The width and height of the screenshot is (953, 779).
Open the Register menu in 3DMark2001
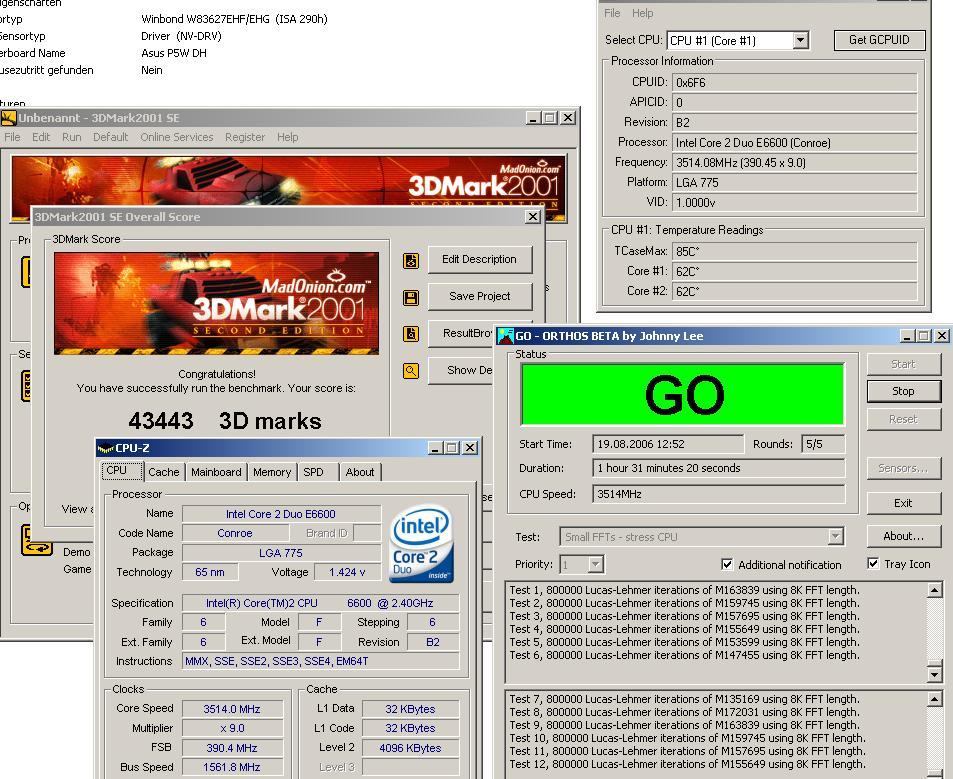click(245, 137)
